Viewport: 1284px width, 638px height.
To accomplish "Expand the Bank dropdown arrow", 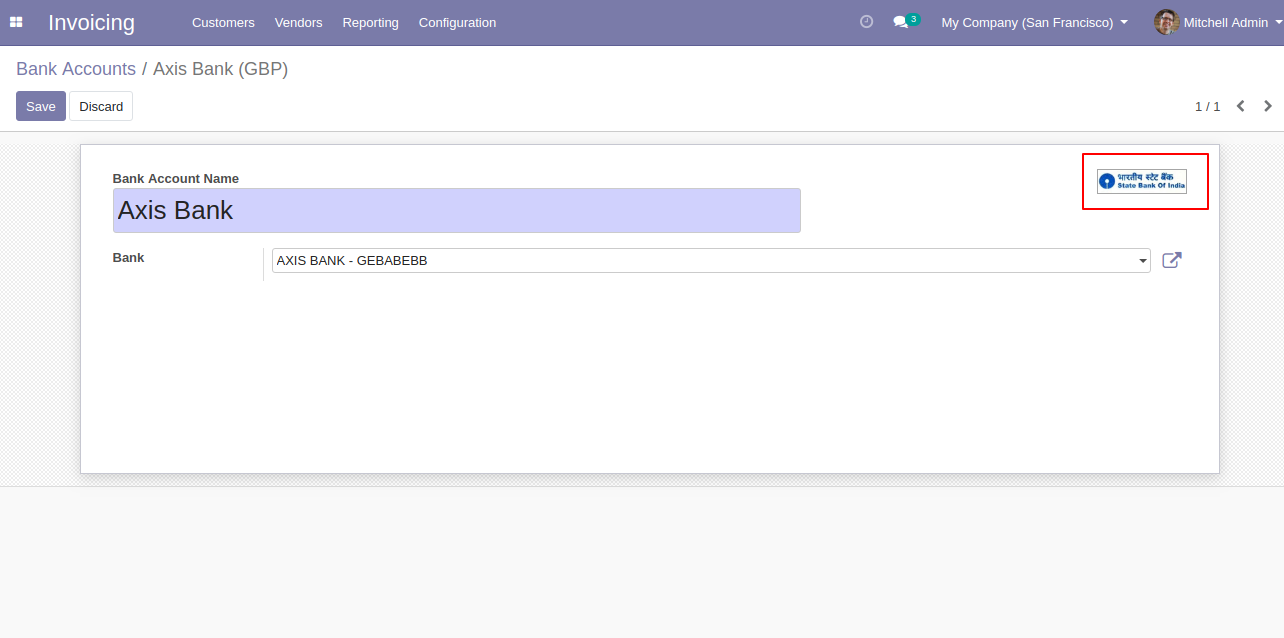I will (1143, 261).
